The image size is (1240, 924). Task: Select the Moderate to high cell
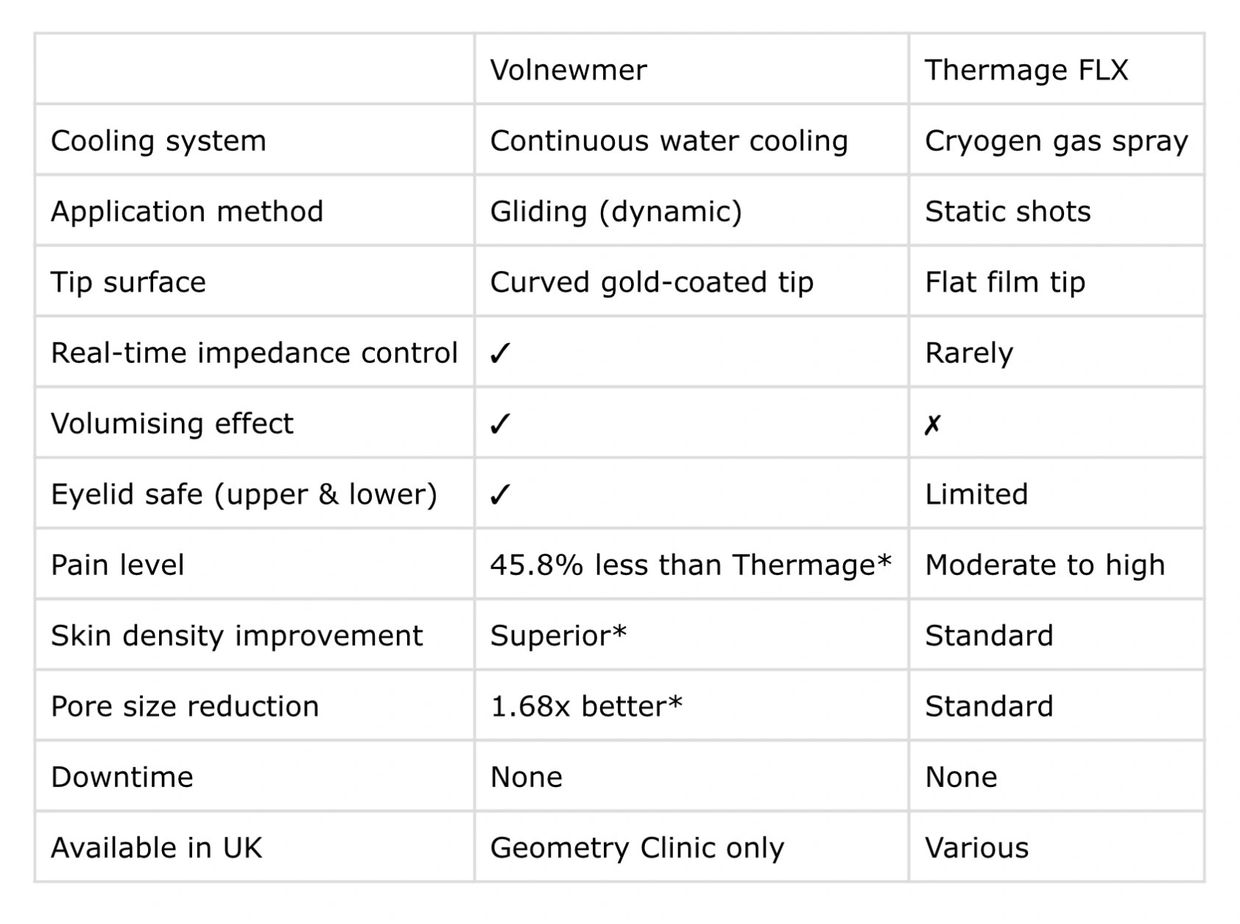[1044, 565]
